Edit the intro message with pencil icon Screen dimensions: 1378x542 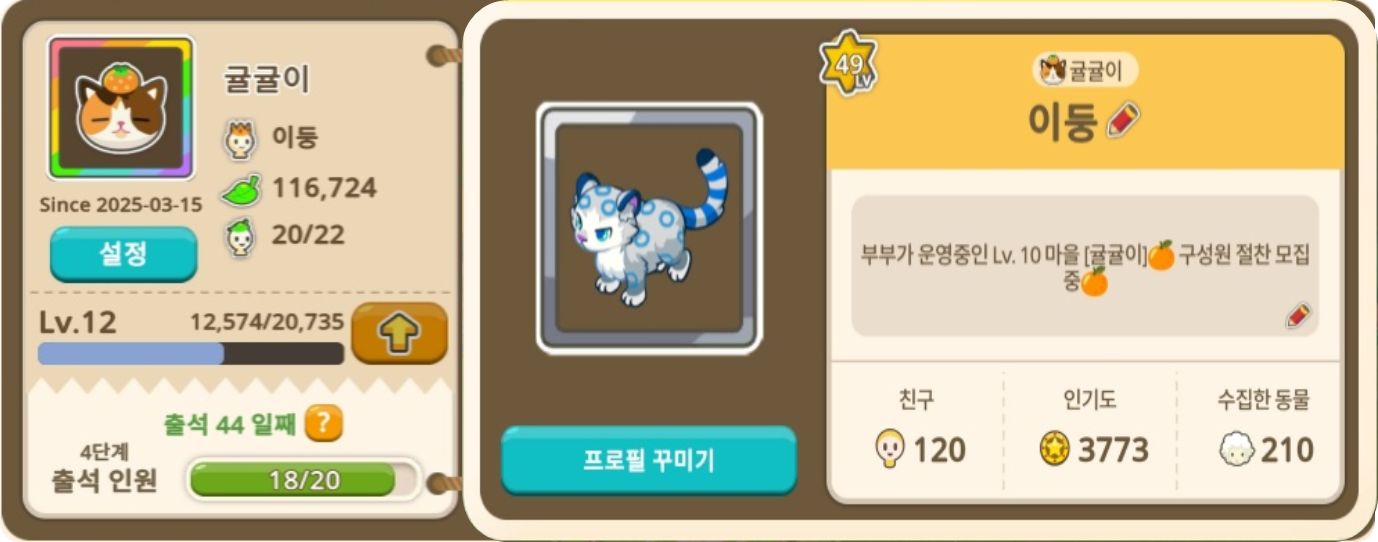[1298, 317]
